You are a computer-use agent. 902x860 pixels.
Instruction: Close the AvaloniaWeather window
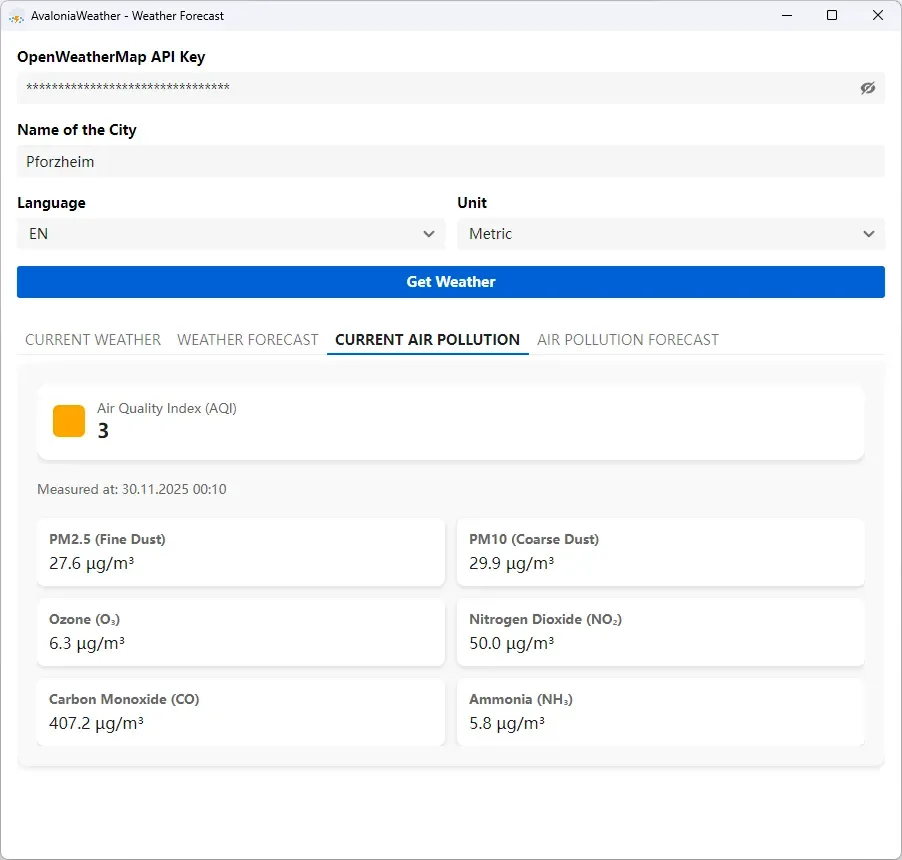click(x=878, y=15)
